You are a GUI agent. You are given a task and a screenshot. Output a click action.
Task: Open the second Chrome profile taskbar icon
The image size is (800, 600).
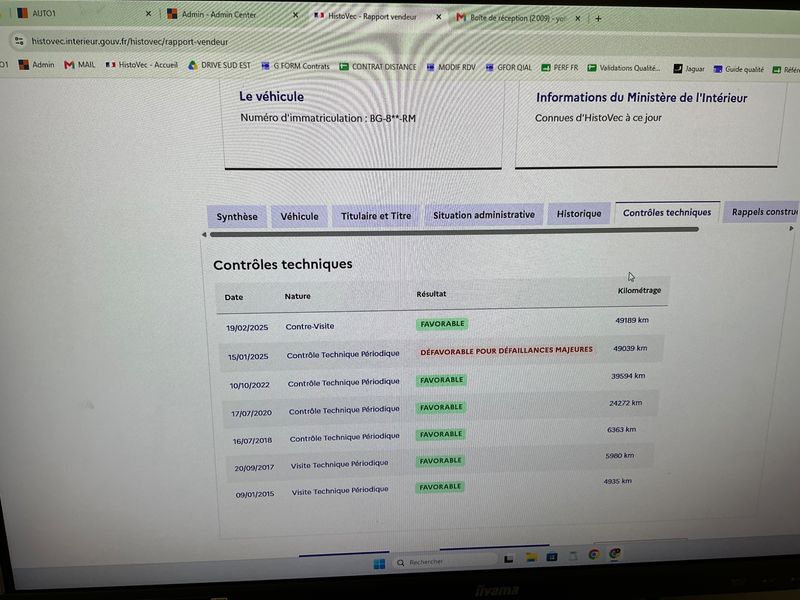[x=615, y=554]
